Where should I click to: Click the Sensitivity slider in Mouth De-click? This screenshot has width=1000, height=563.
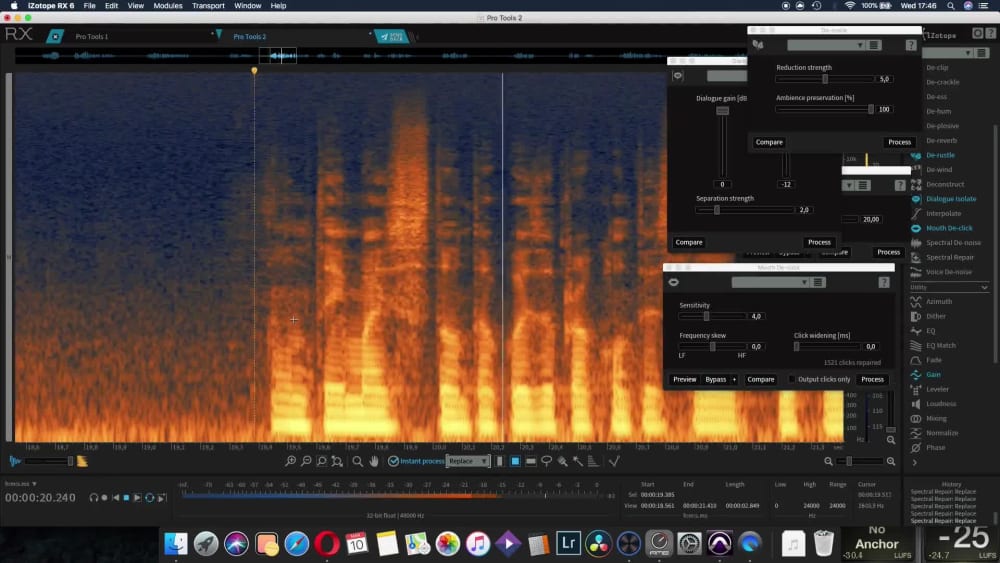(x=712, y=316)
